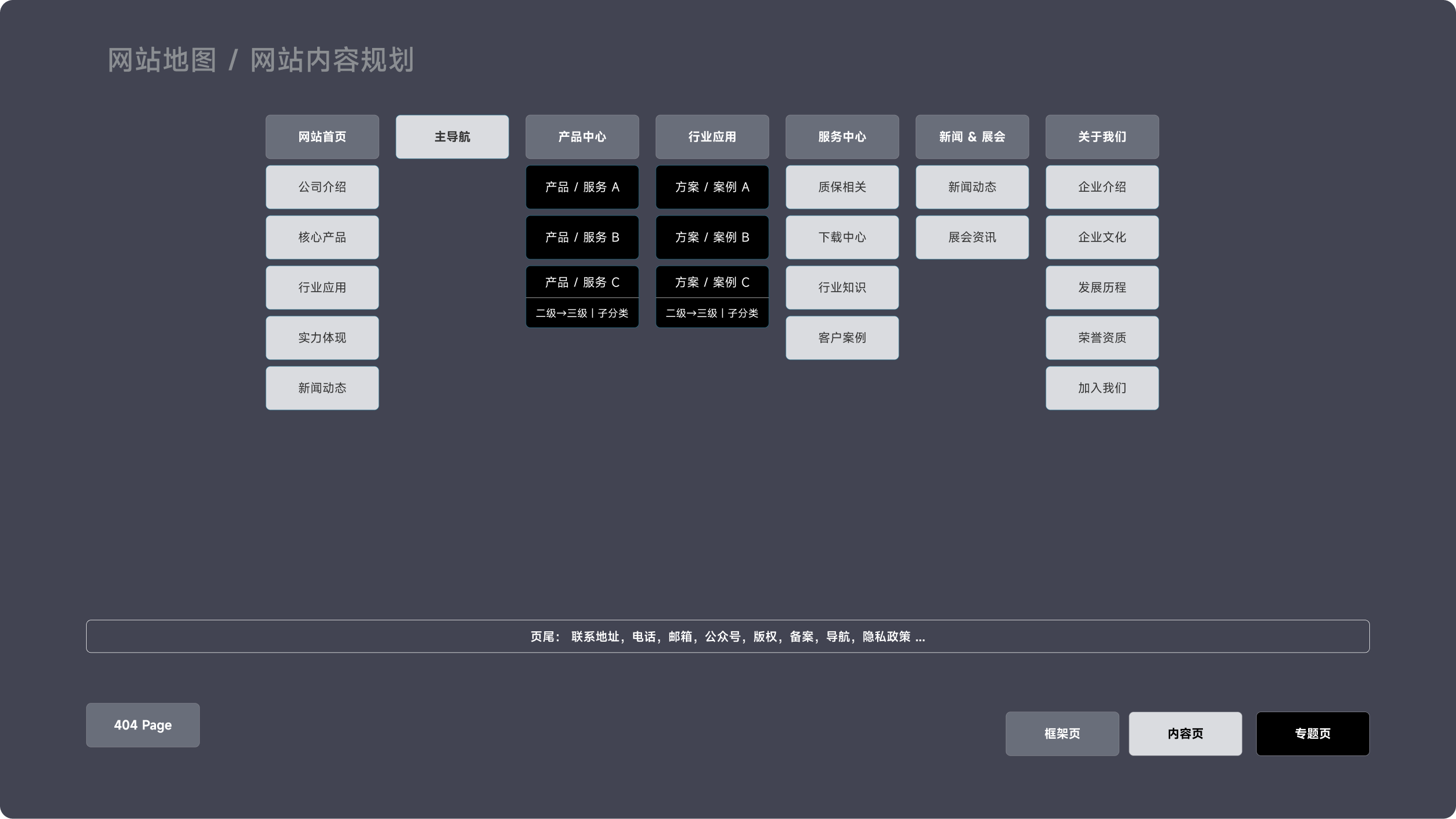Viewport: 1456px width, 819px height.
Task: Expand 二级→三级 子分类 under 产品 / 服务 C
Action: [x=582, y=313]
